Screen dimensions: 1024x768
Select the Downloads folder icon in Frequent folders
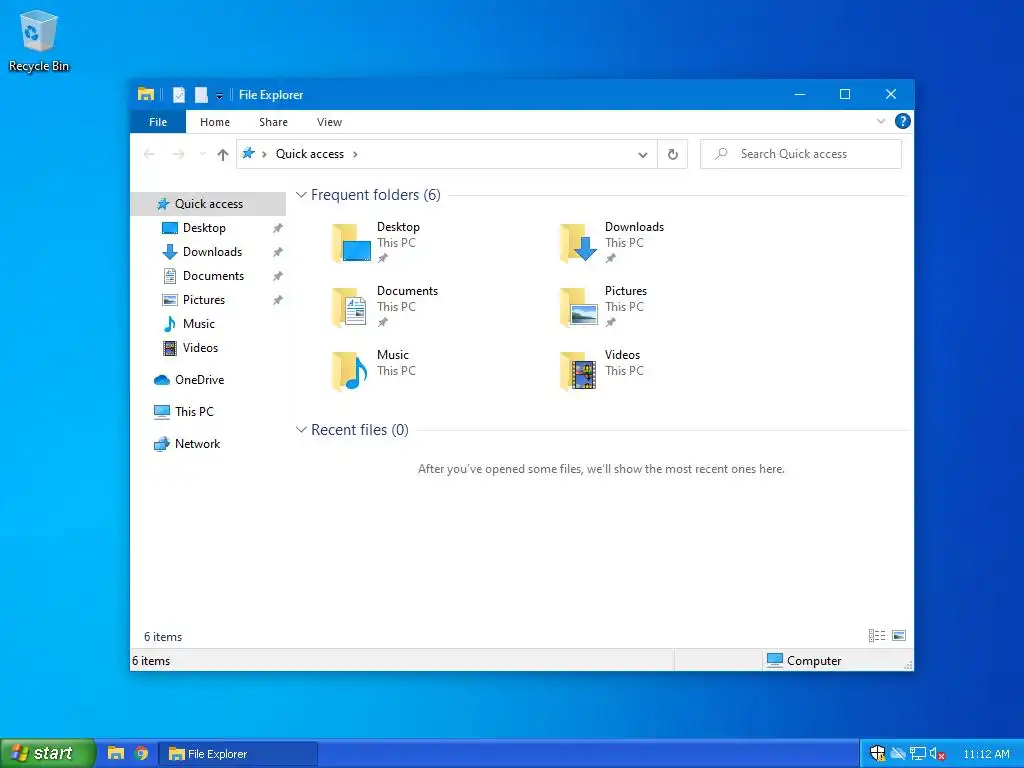coord(579,242)
